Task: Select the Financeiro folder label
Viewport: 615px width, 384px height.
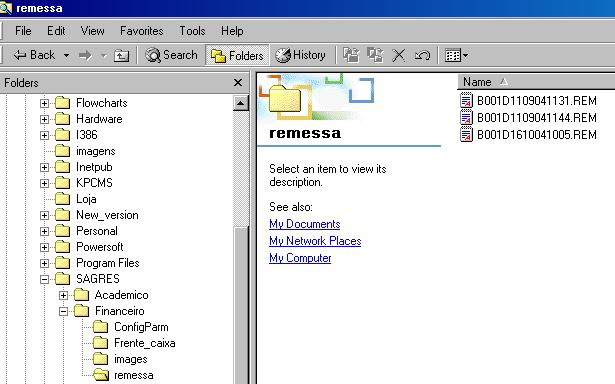Action: pyautogui.click(x=120, y=311)
